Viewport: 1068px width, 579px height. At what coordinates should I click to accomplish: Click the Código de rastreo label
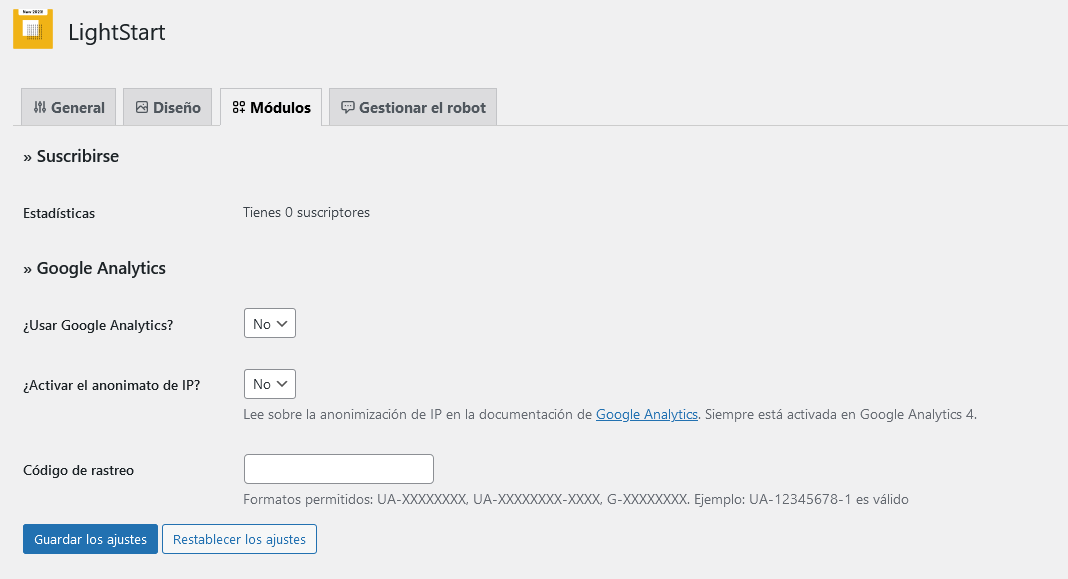coord(78,470)
